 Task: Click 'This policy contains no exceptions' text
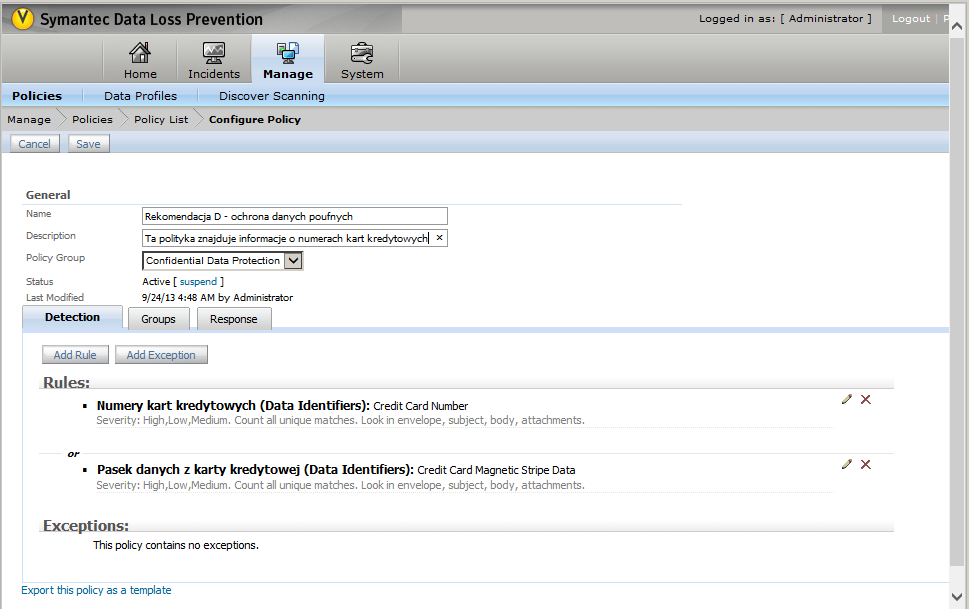point(176,545)
